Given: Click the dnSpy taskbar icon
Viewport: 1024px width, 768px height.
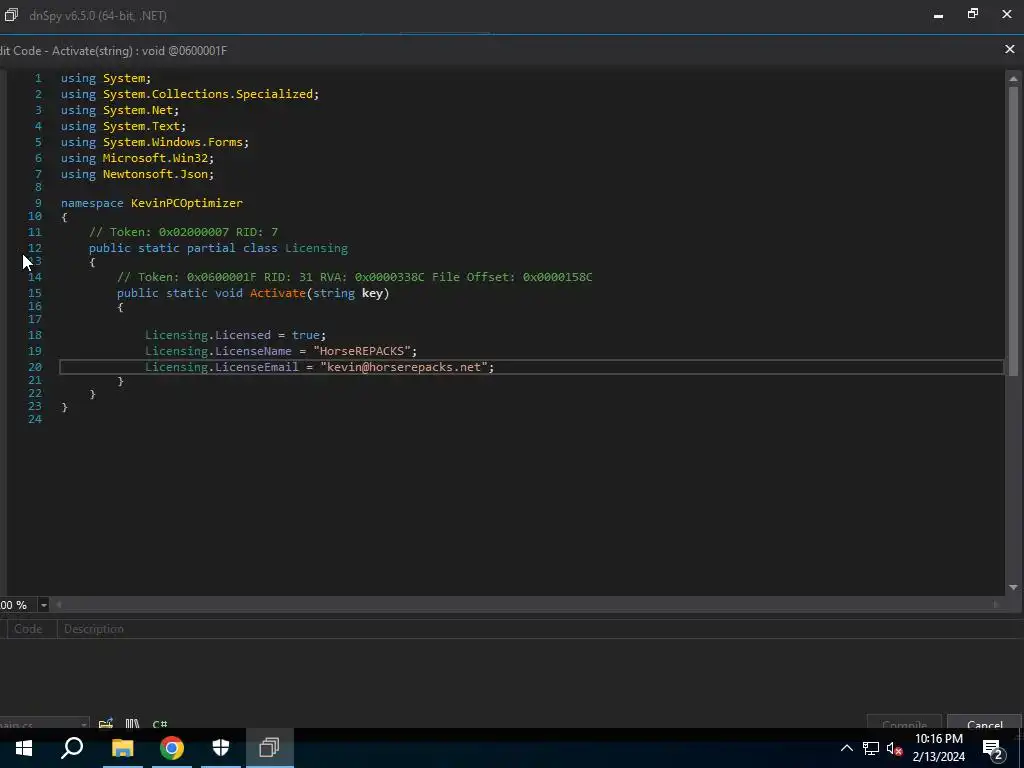Looking at the screenshot, I should (270, 748).
